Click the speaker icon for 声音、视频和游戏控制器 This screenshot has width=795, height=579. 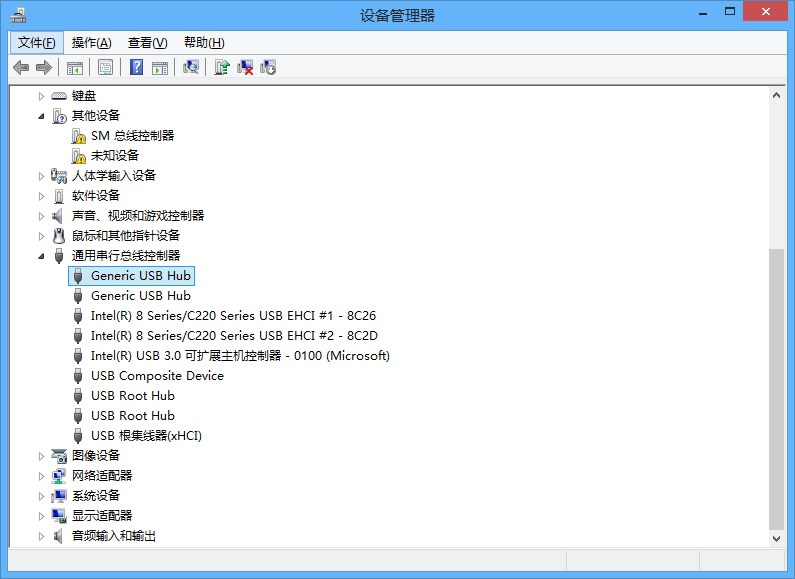click(x=58, y=216)
